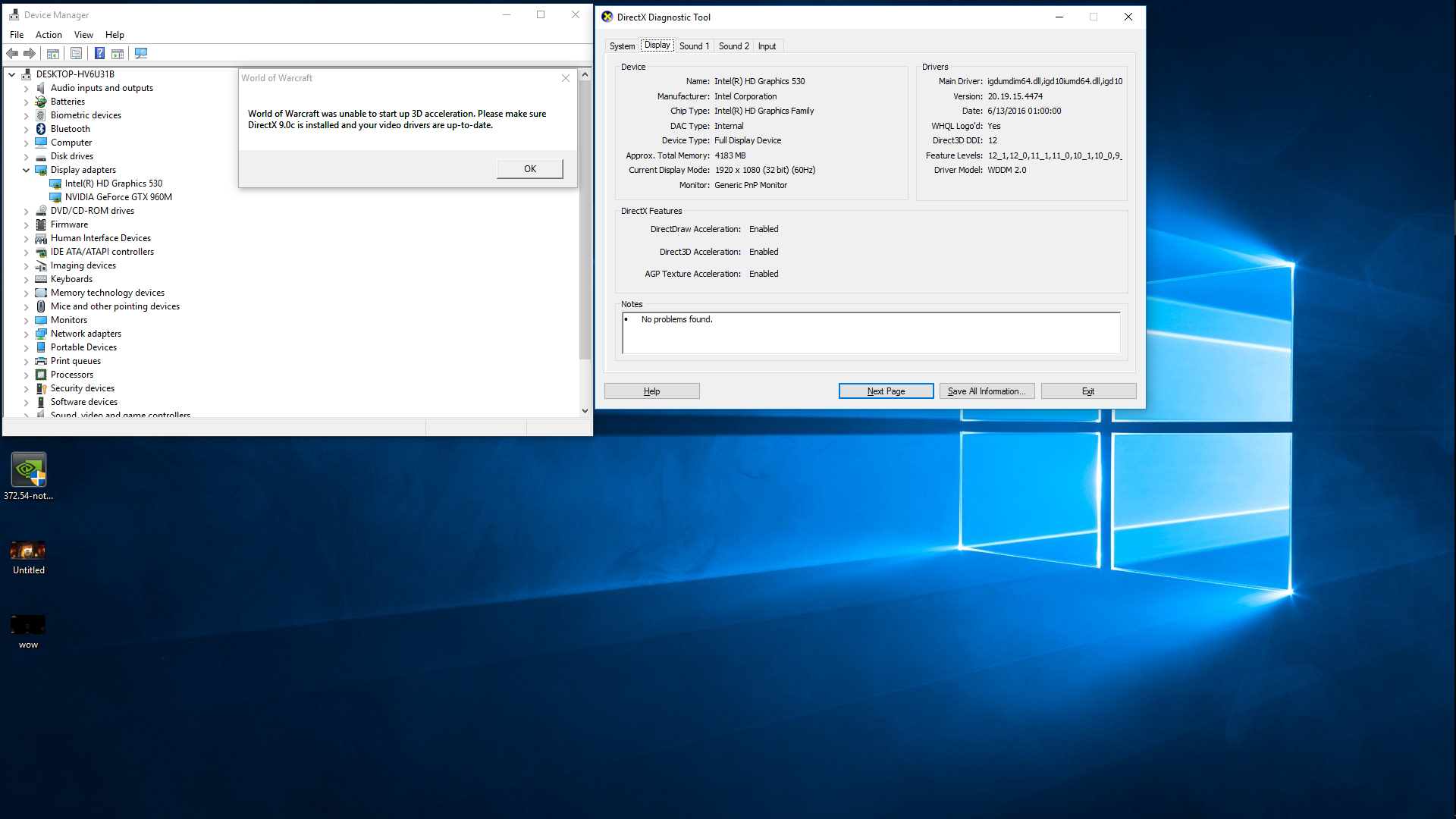
Task: Click inside the Notes box saying No problems found
Action: (x=871, y=333)
